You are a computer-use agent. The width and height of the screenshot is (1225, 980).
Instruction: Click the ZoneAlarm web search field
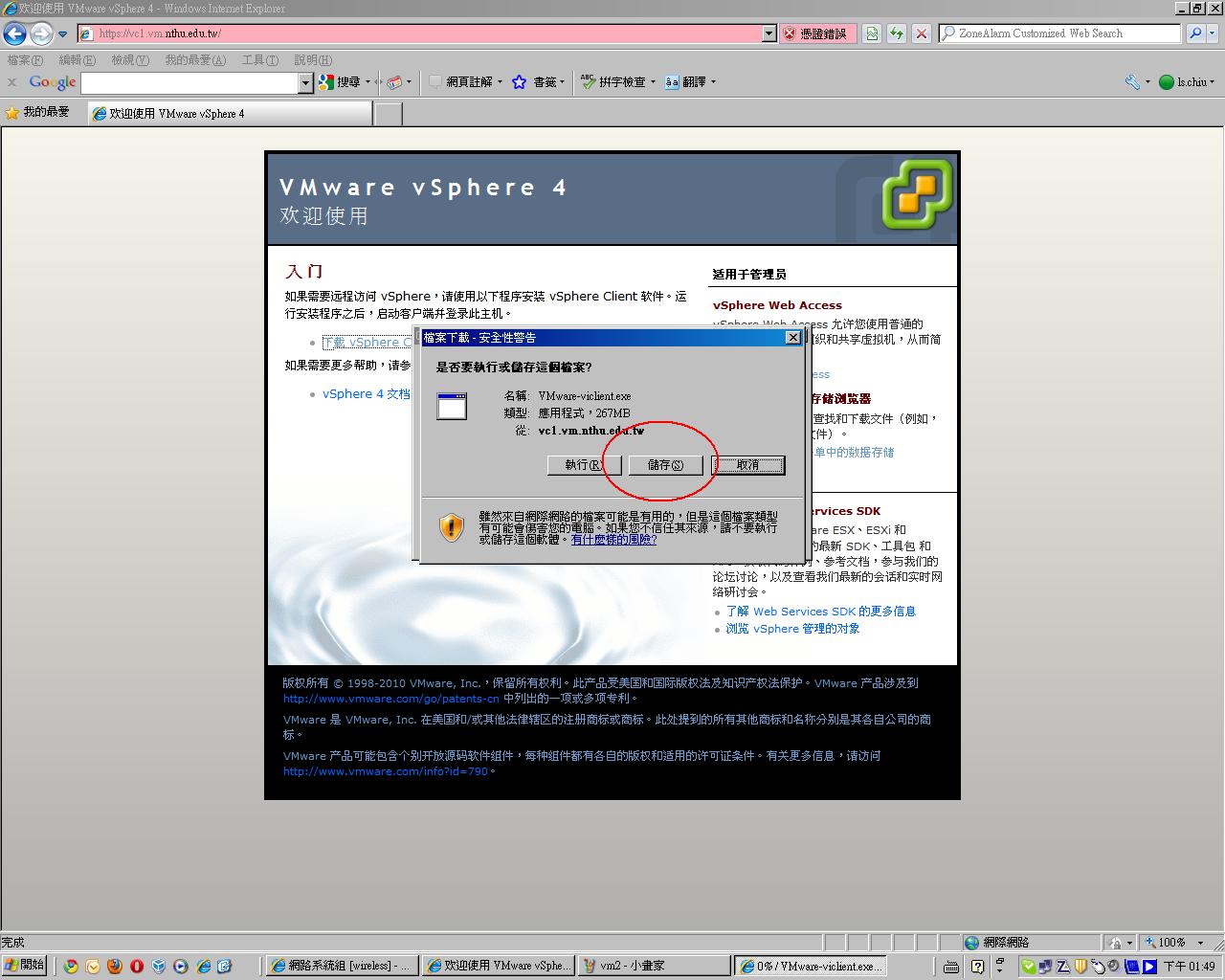[x=1059, y=33]
